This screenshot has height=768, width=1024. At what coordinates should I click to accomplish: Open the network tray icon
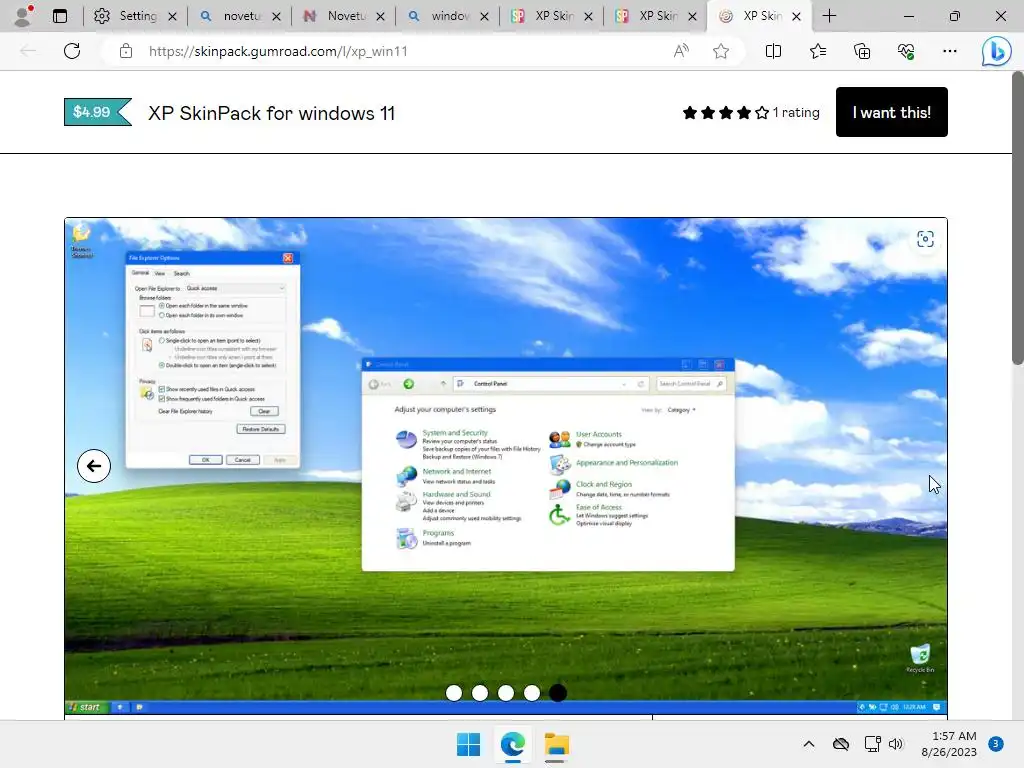point(872,744)
